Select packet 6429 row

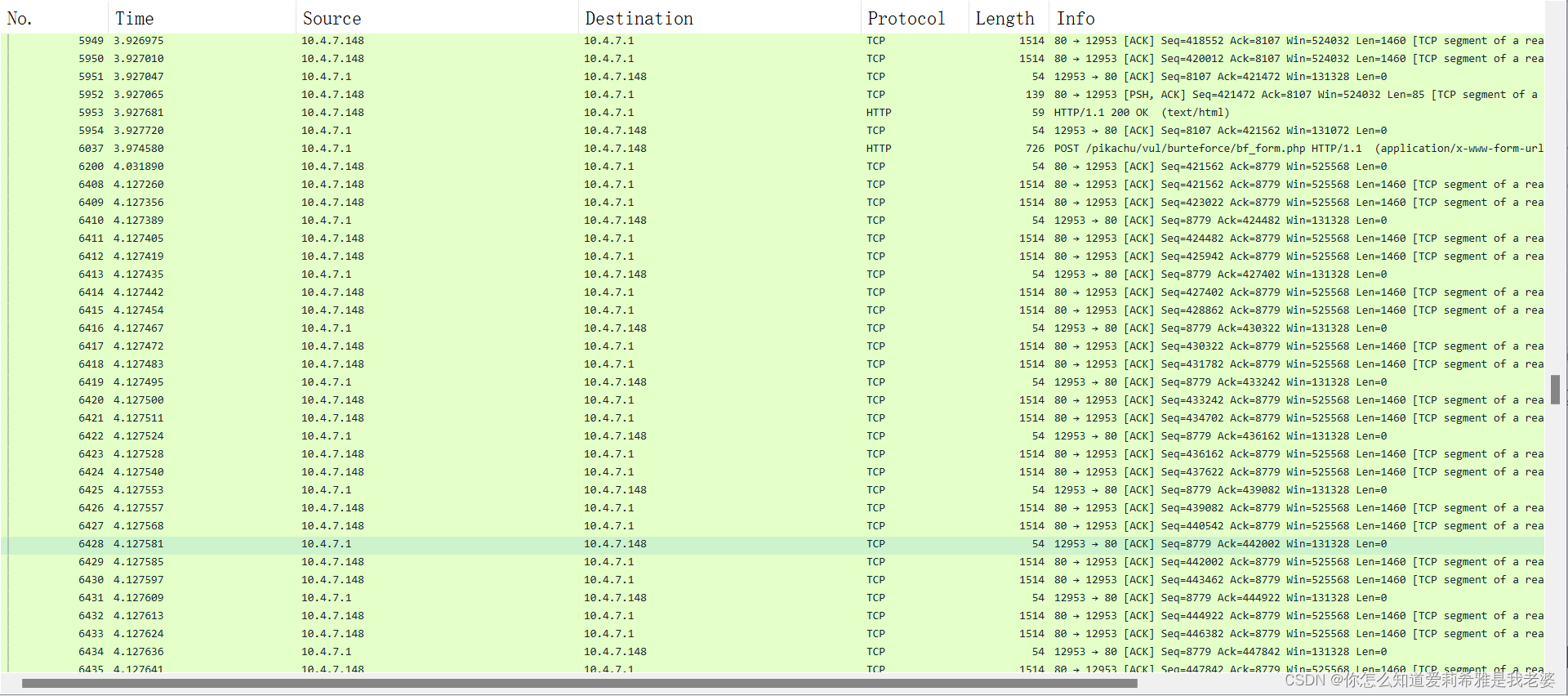(x=772, y=562)
